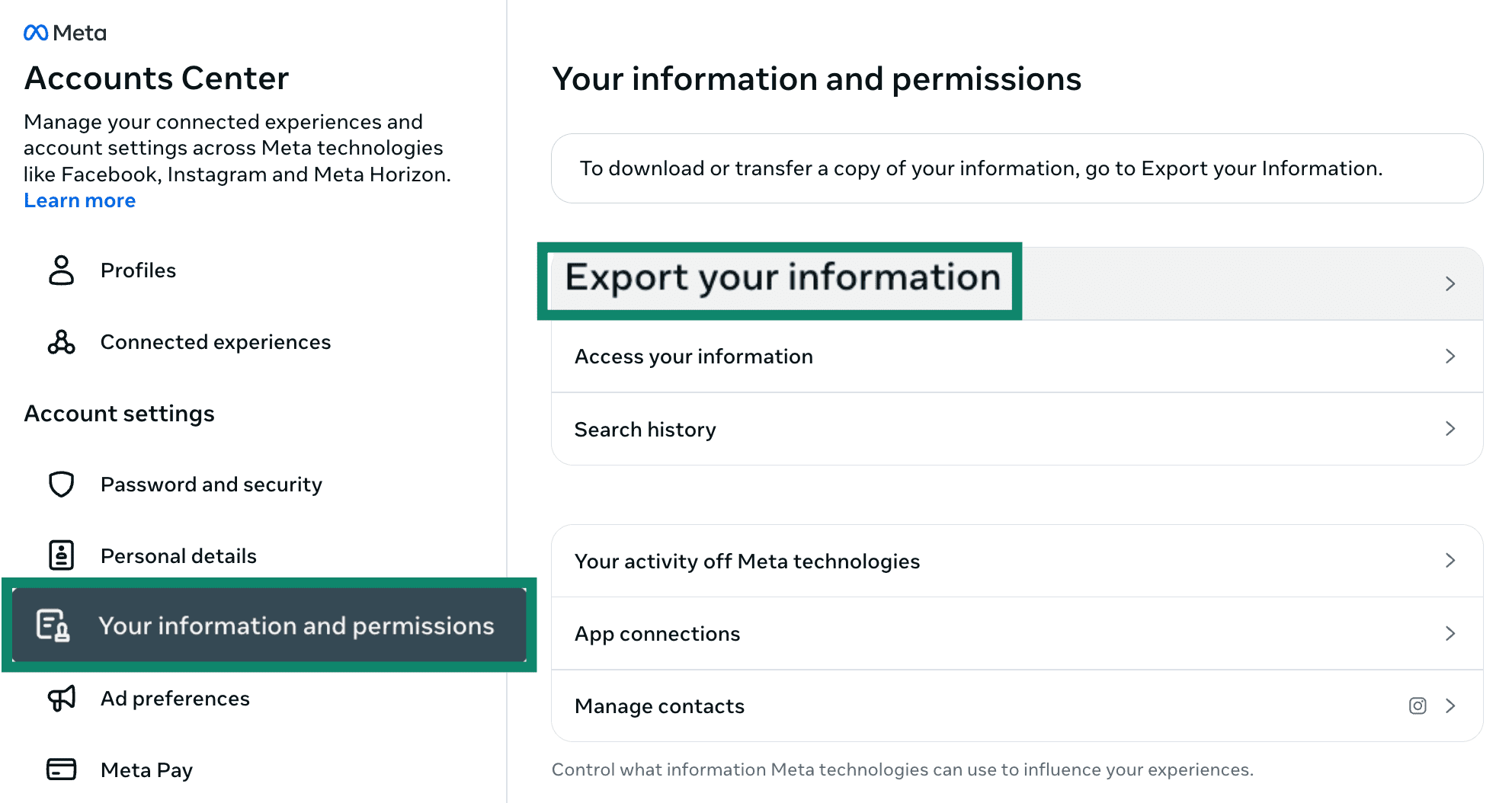The width and height of the screenshot is (1512, 803).
Task: Click the Profiles person icon
Action: [x=61, y=270]
